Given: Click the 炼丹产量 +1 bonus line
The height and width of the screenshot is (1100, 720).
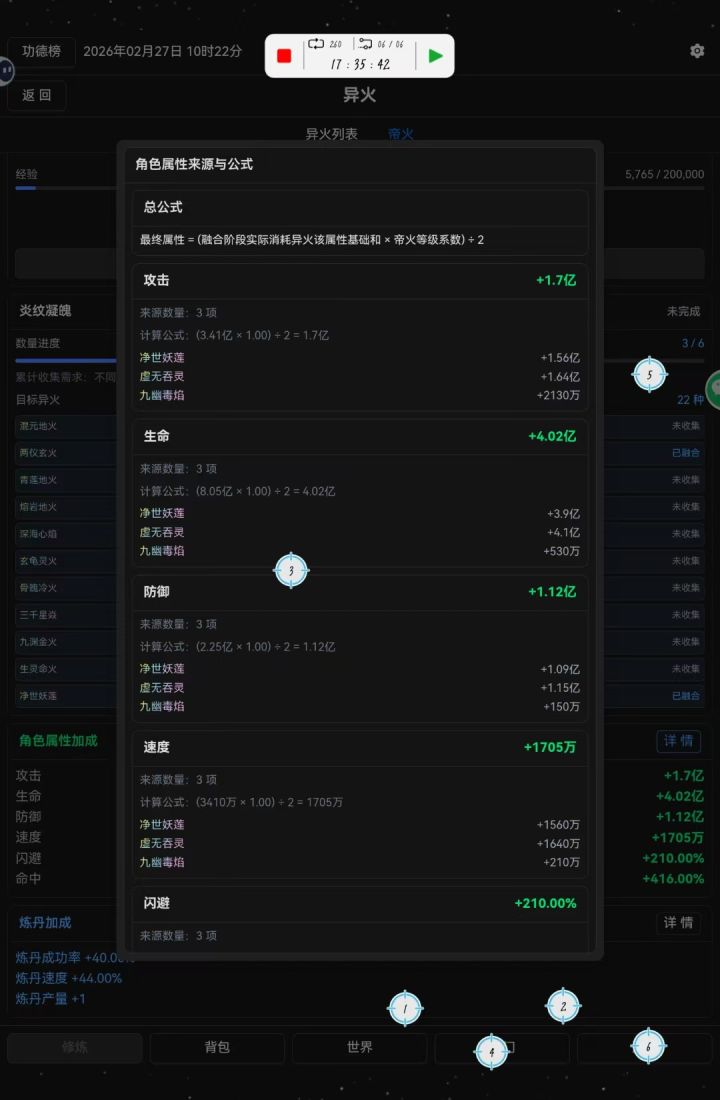Looking at the screenshot, I should tap(51, 998).
